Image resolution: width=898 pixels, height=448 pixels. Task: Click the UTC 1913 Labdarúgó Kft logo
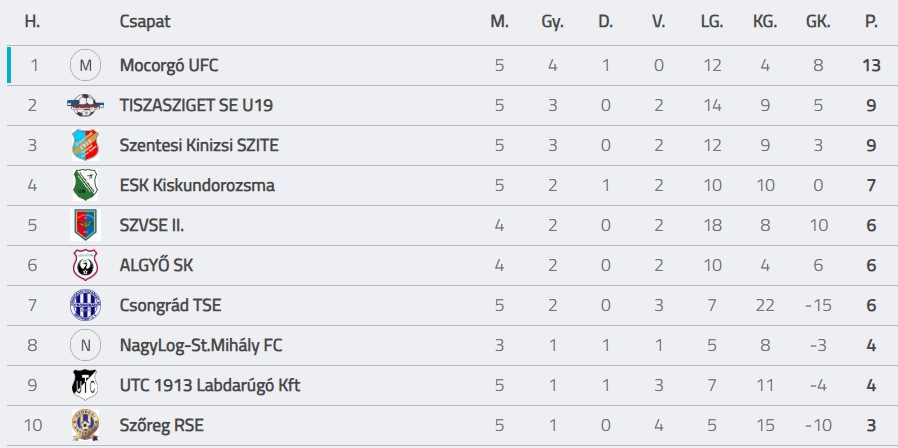[x=85, y=385]
